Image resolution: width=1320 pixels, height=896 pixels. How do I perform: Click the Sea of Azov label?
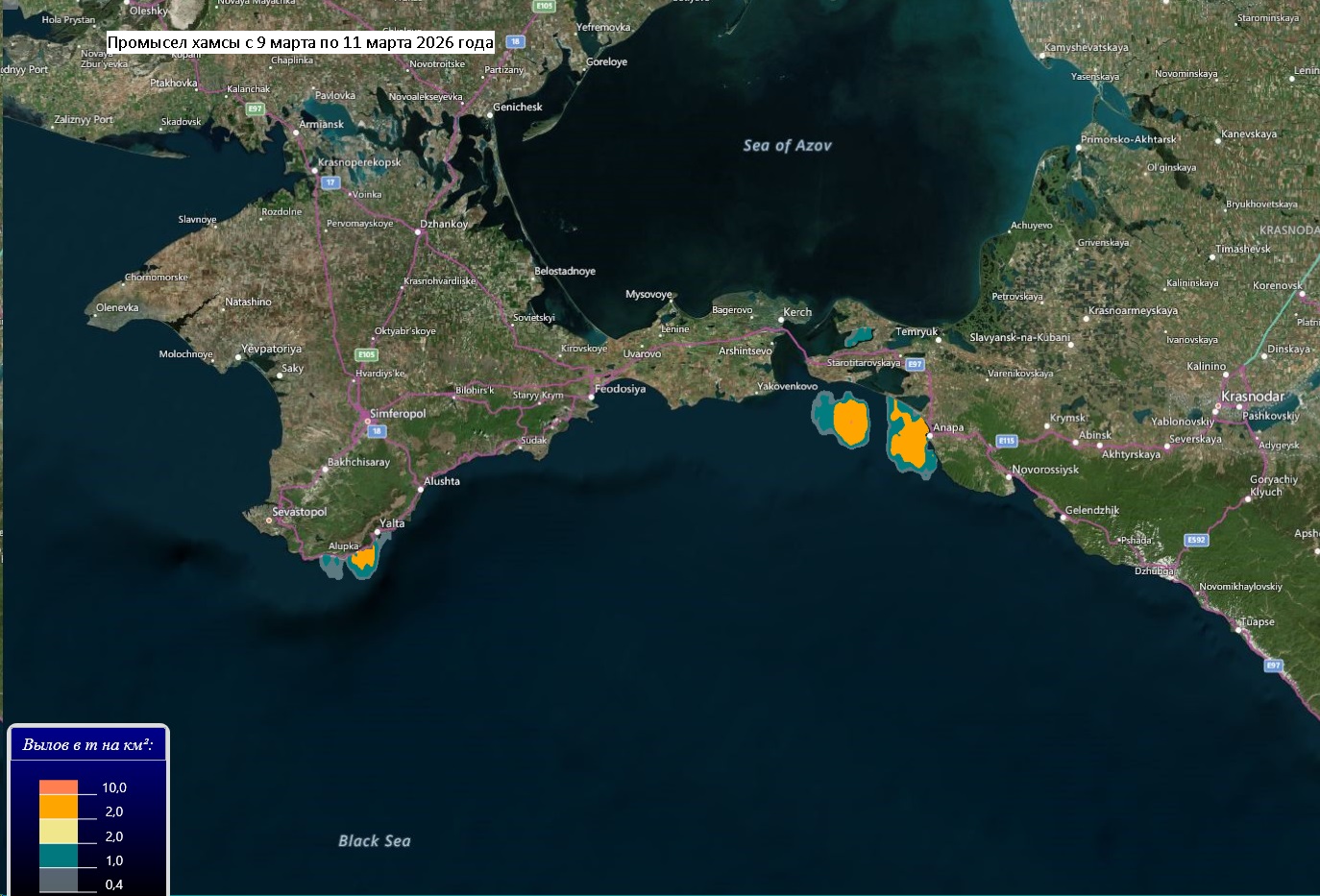point(787,146)
